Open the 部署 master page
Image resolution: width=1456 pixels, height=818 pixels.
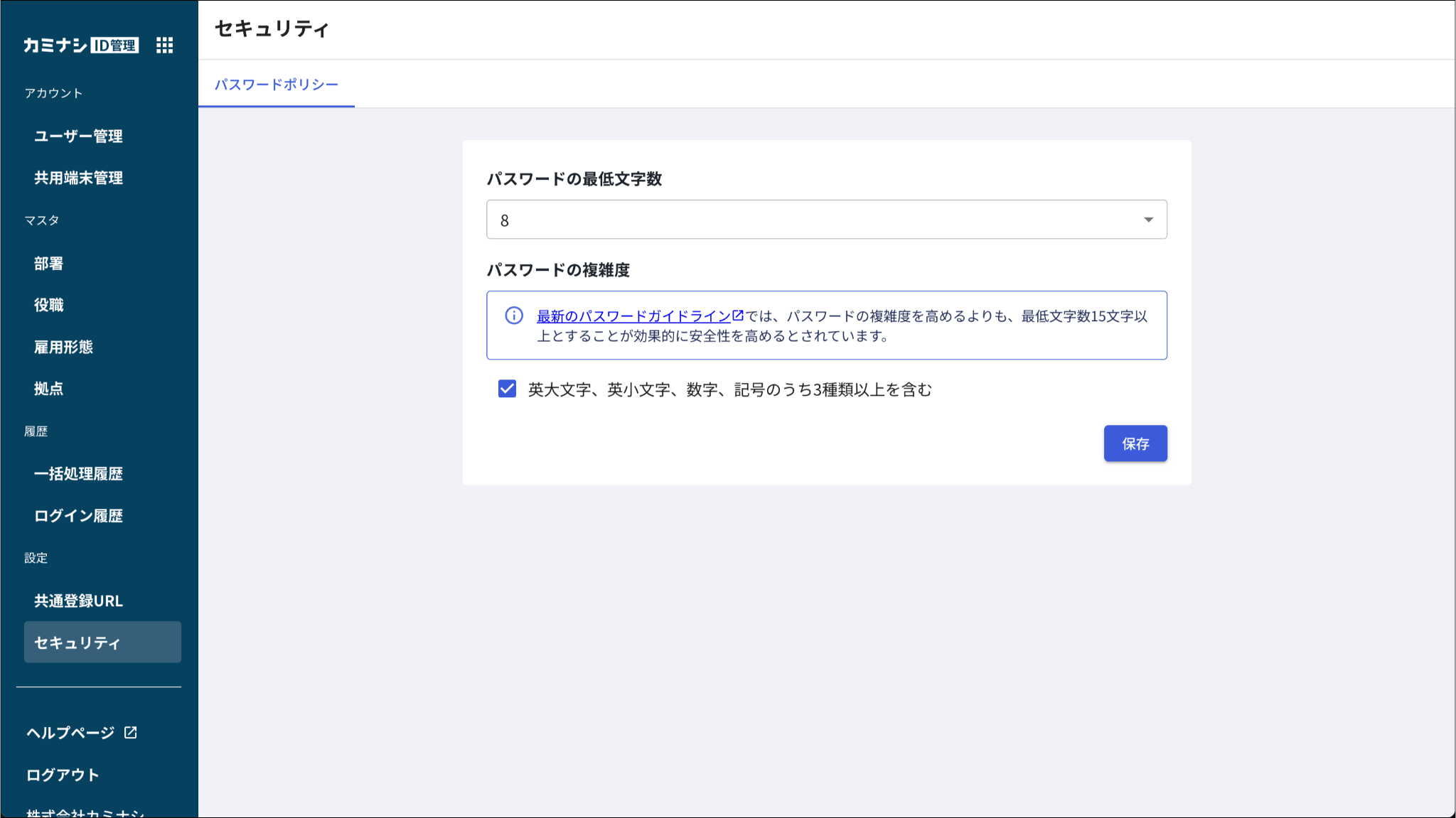point(49,263)
